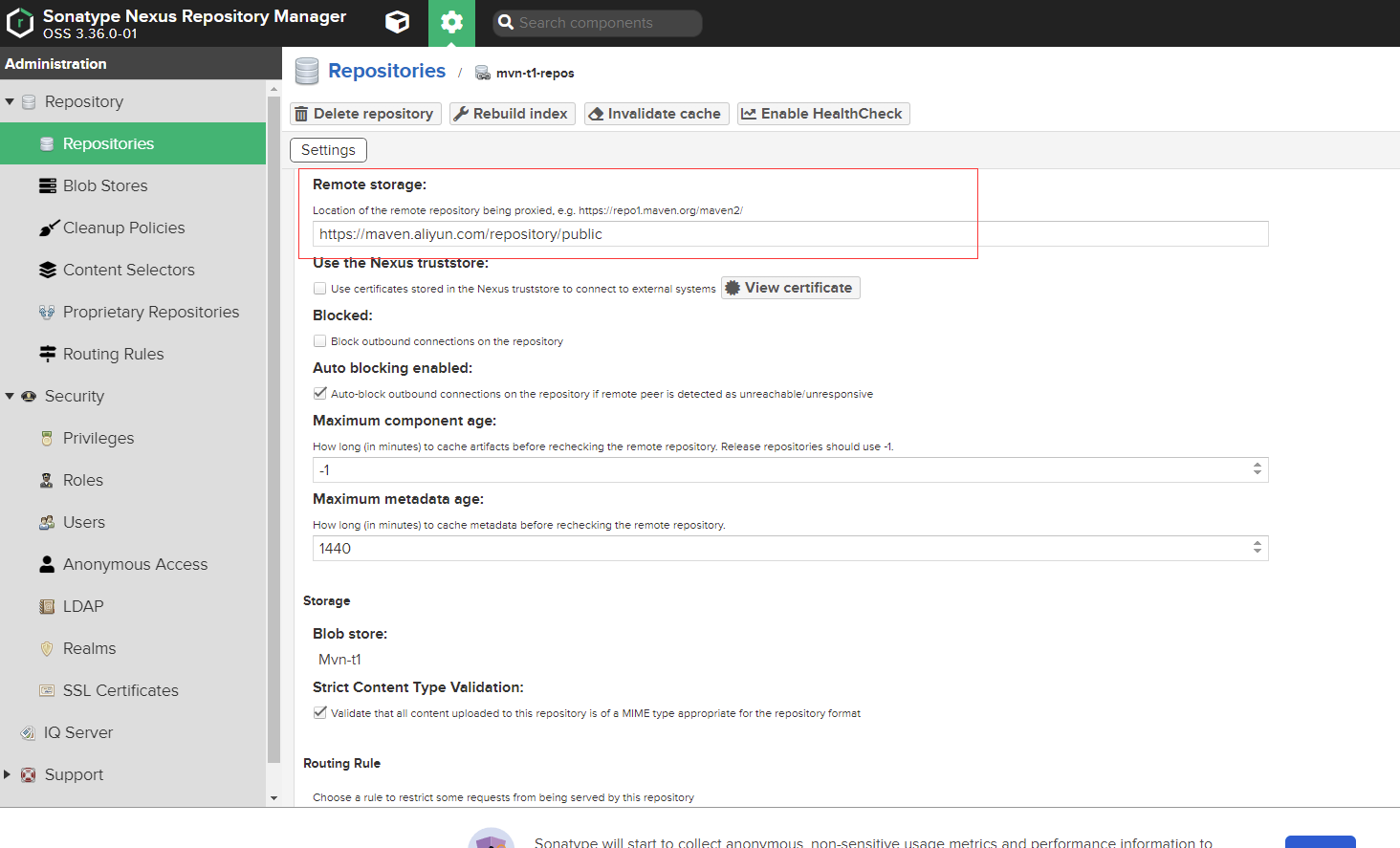Click the Delete repository button

coord(365,114)
